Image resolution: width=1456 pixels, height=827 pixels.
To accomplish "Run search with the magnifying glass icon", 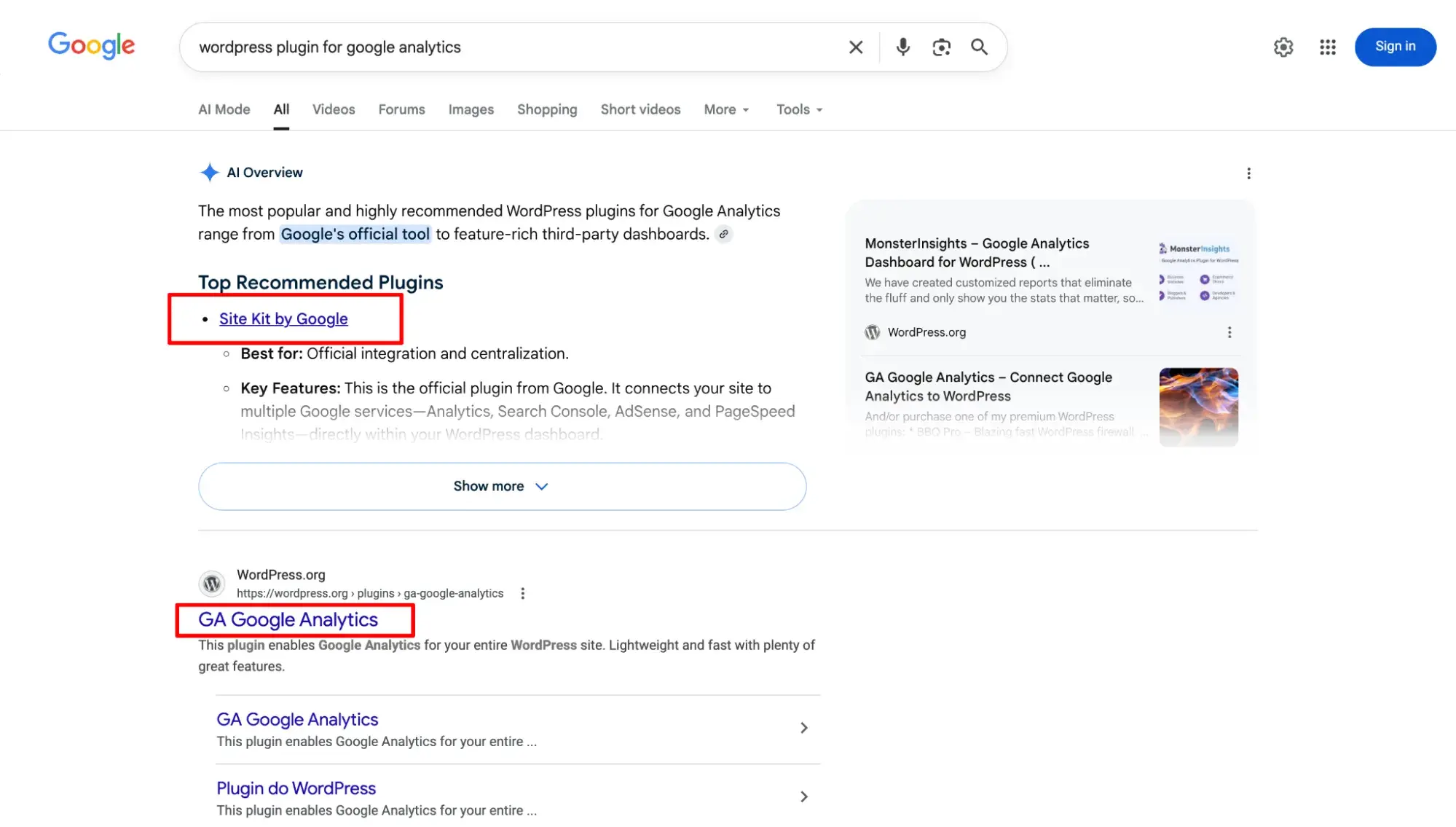I will (979, 47).
